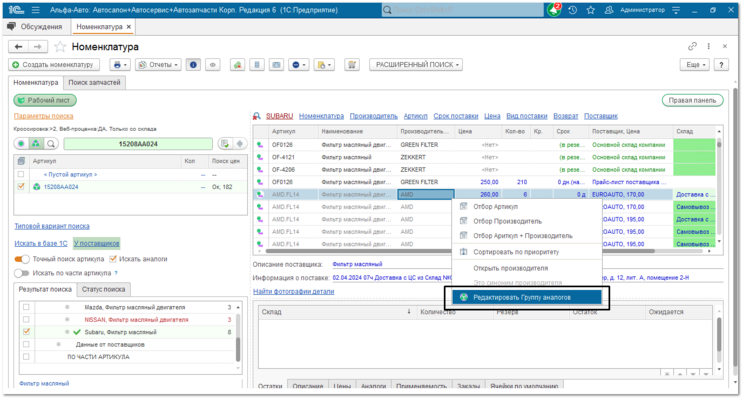
Task: Copy link using chain icon
Action: (692, 46)
